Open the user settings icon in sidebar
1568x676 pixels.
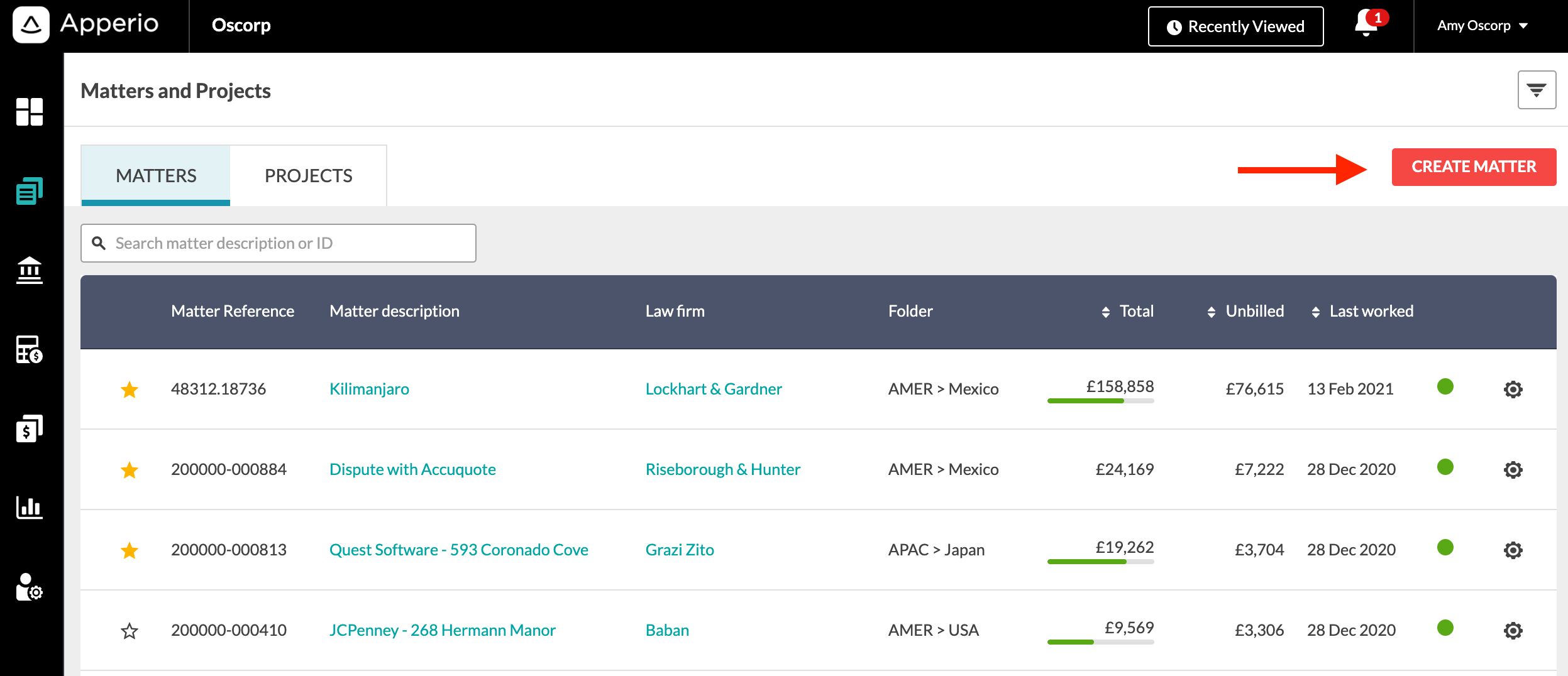coord(30,587)
